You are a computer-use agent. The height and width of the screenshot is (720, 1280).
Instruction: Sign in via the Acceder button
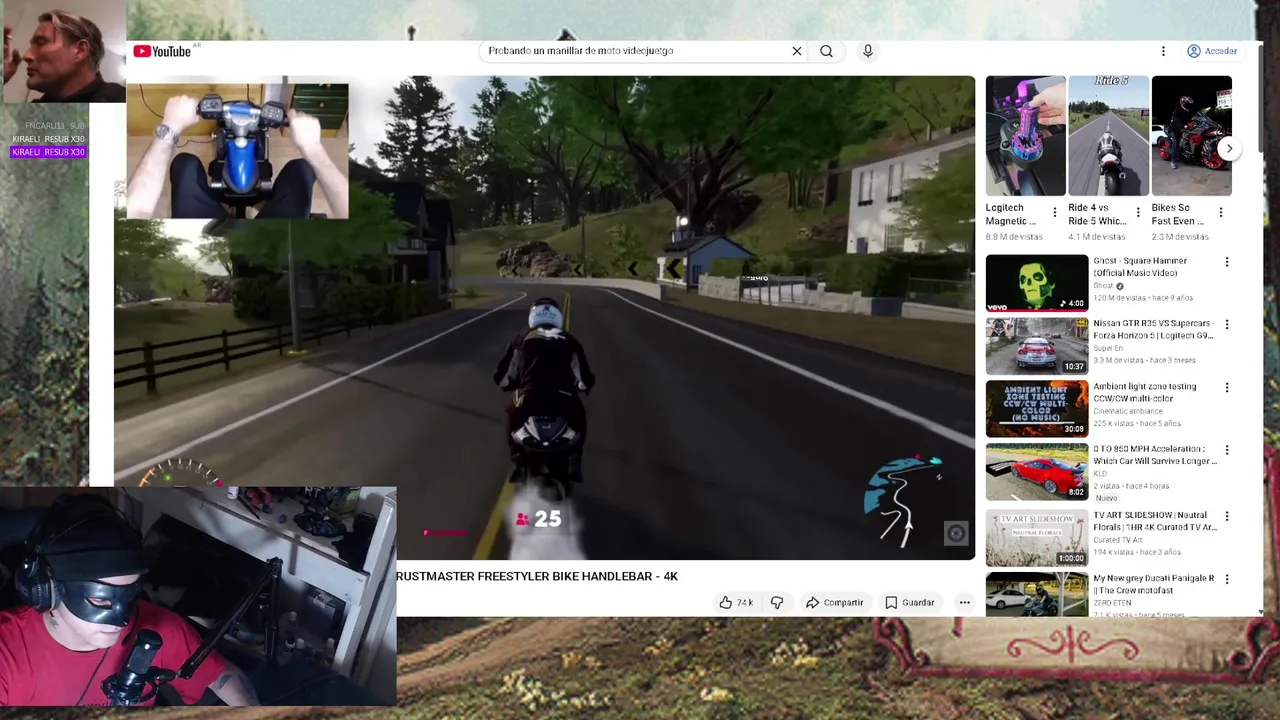pyautogui.click(x=1212, y=51)
